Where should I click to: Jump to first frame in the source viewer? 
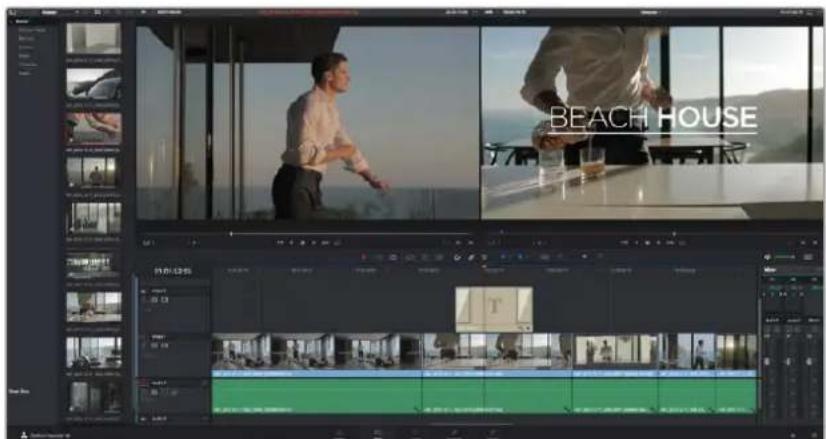pos(280,243)
